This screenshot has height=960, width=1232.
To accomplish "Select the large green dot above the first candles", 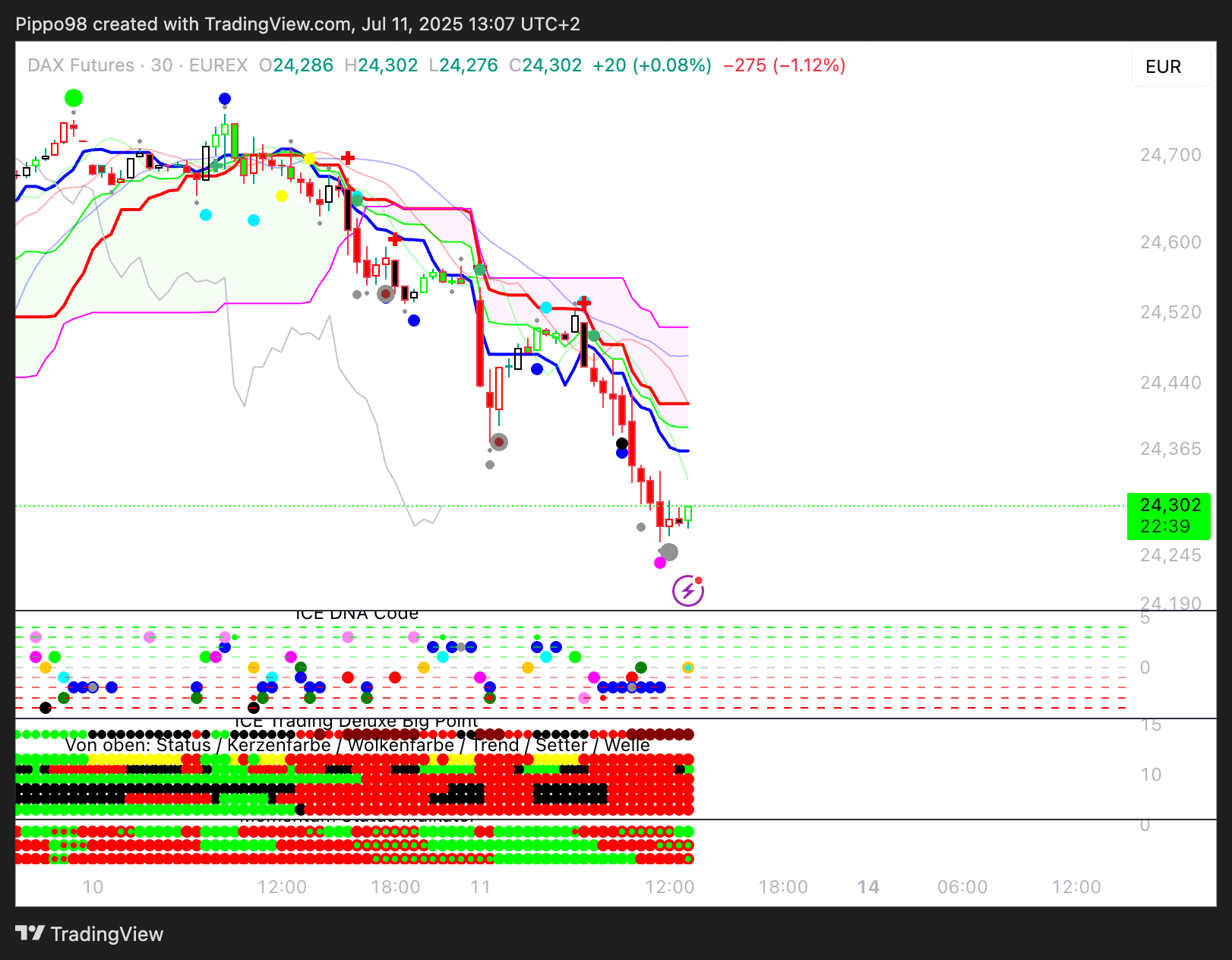I will click(x=74, y=98).
